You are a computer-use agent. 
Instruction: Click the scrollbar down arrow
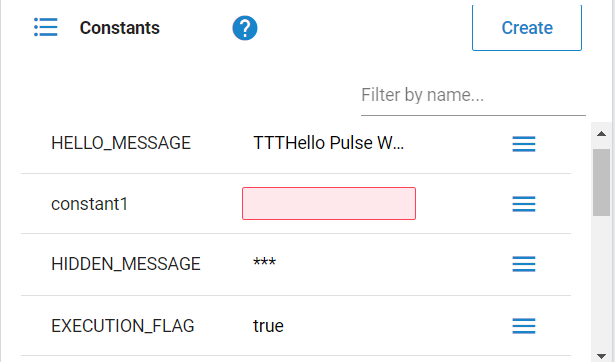tap(601, 356)
